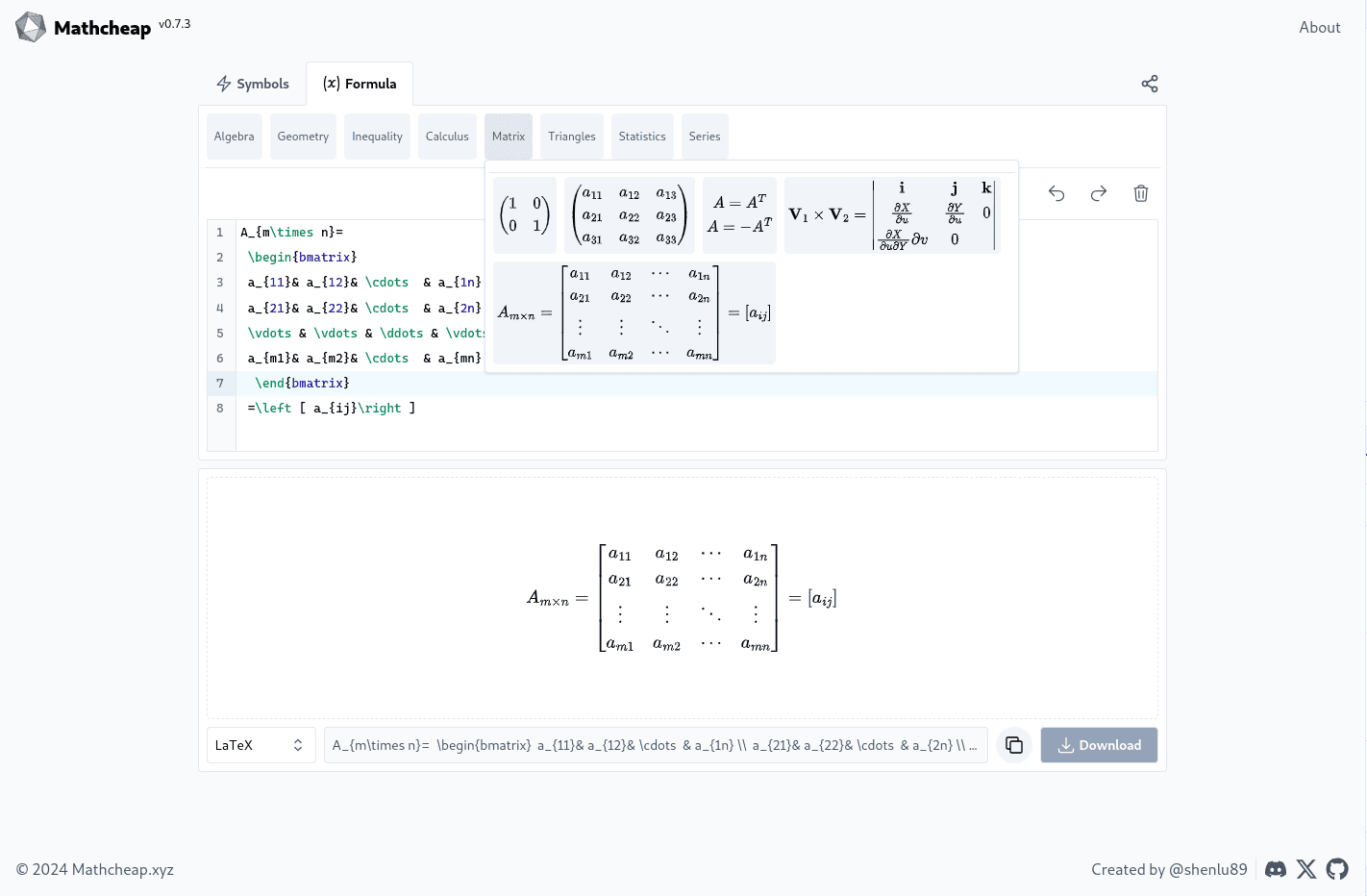
Task: Switch to the Symbols tab
Action: coord(253,84)
